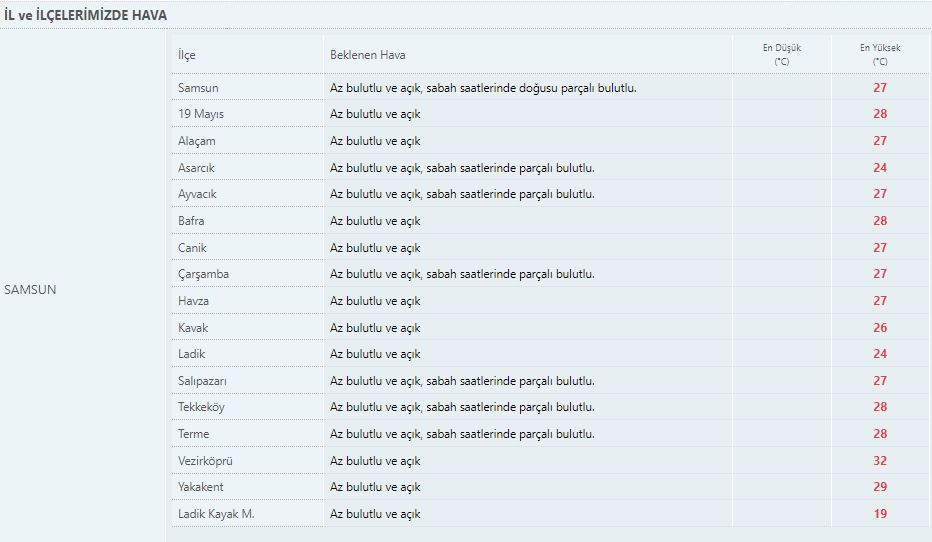
Task: Click the high temperature 27 for Salıpazarı
Action: point(880,380)
